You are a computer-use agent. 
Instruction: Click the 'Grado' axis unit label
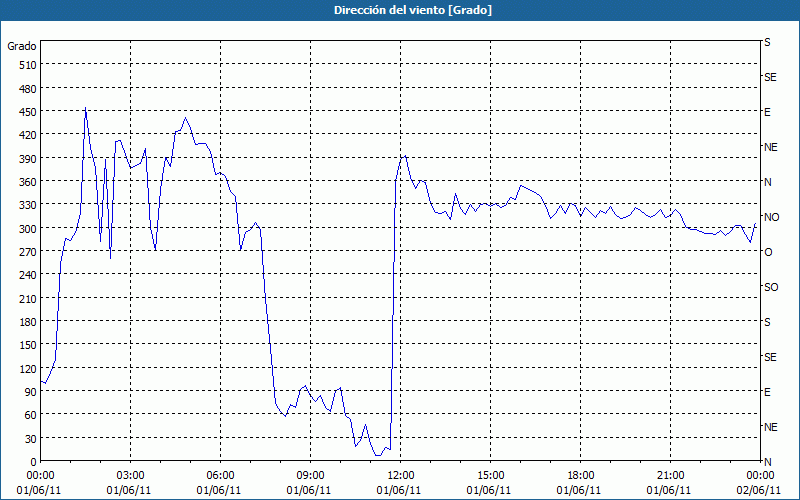coord(22,46)
